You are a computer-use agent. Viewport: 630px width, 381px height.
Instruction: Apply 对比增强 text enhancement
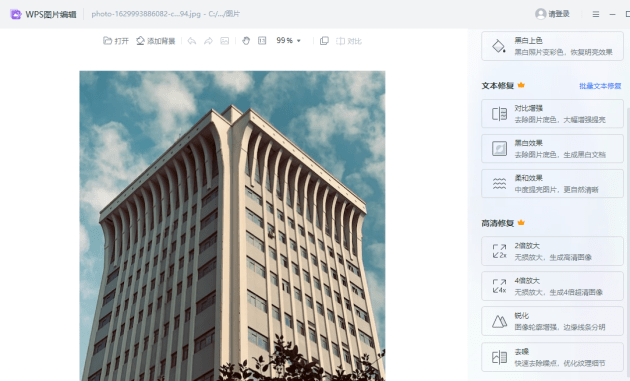tap(552, 114)
